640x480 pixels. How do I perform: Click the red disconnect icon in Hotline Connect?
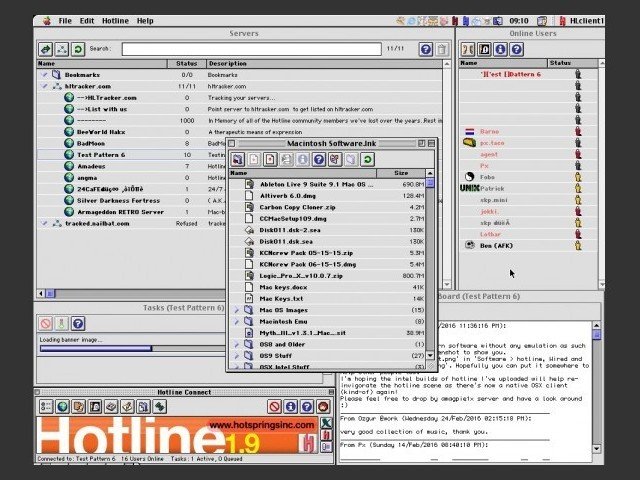pyautogui.click(x=274, y=407)
